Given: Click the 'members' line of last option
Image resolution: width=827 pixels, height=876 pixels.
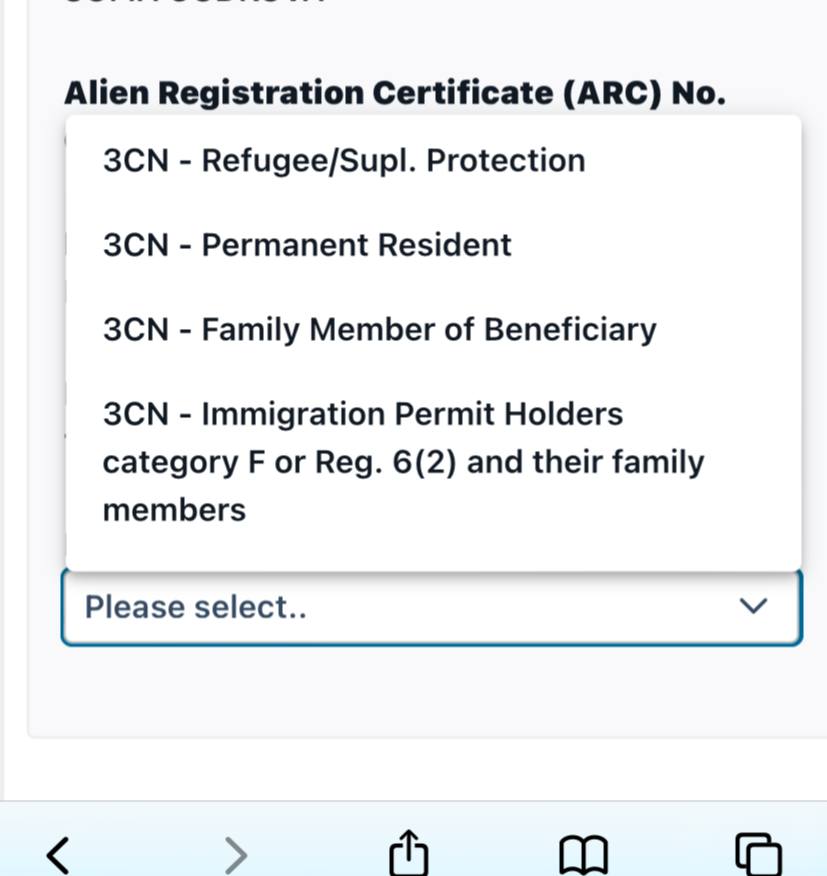Looking at the screenshot, I should 174,510.
